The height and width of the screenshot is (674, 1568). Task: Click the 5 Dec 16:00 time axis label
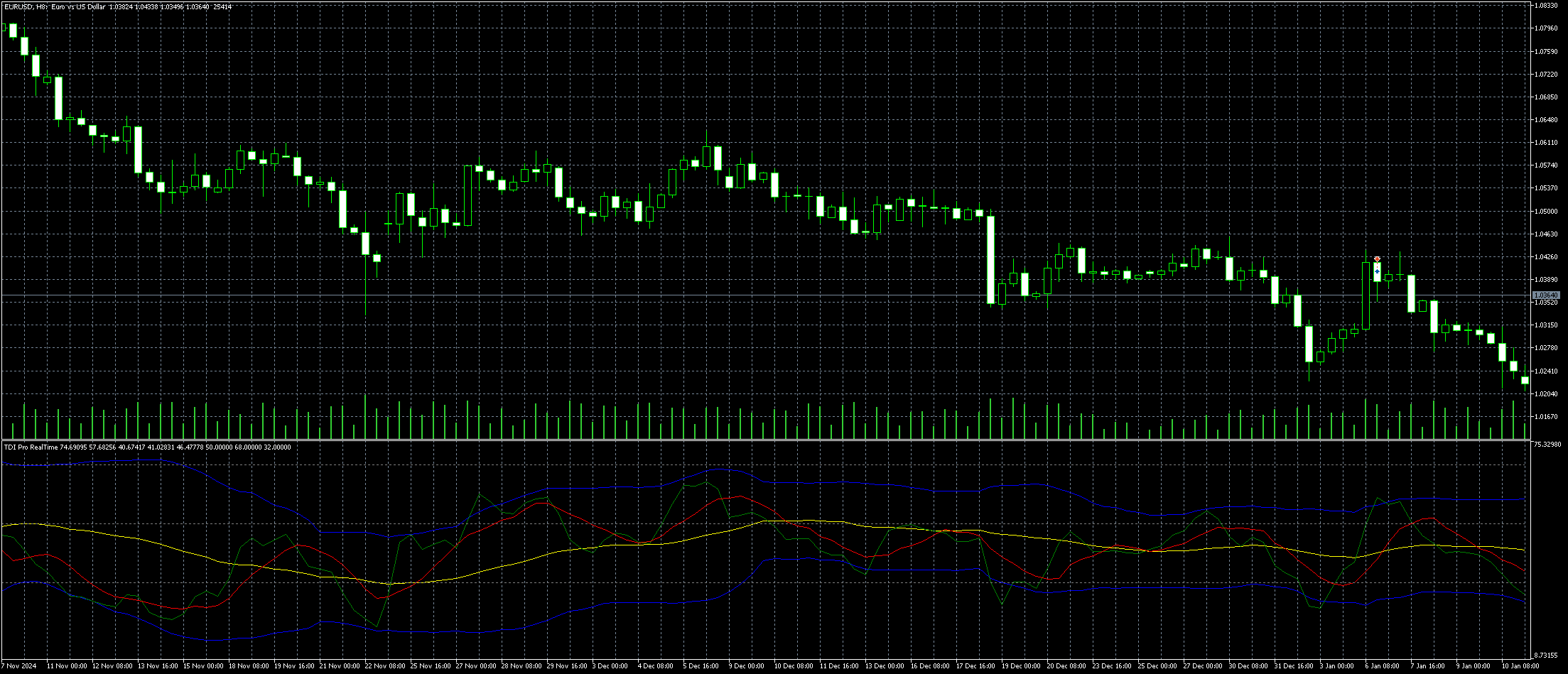701,666
